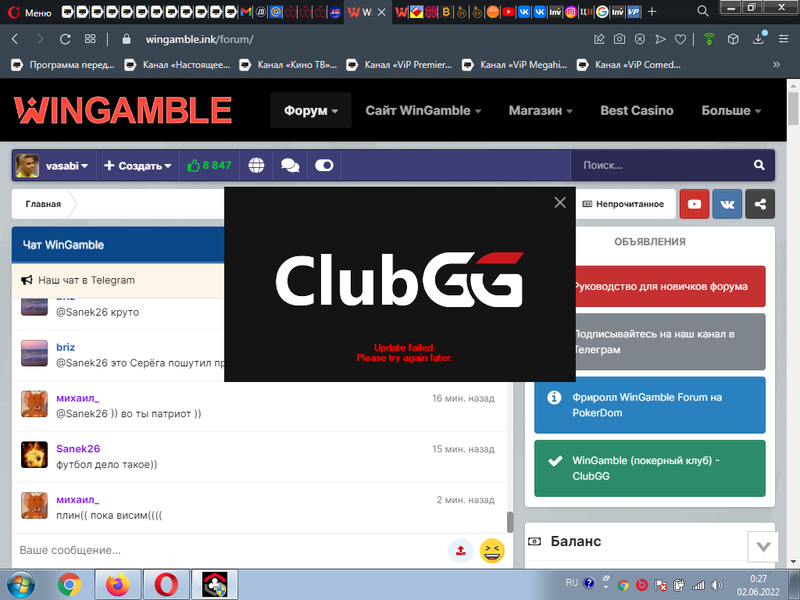This screenshot has width=800, height=600.
Task: Click the Непрочитанное button
Action: [623, 204]
